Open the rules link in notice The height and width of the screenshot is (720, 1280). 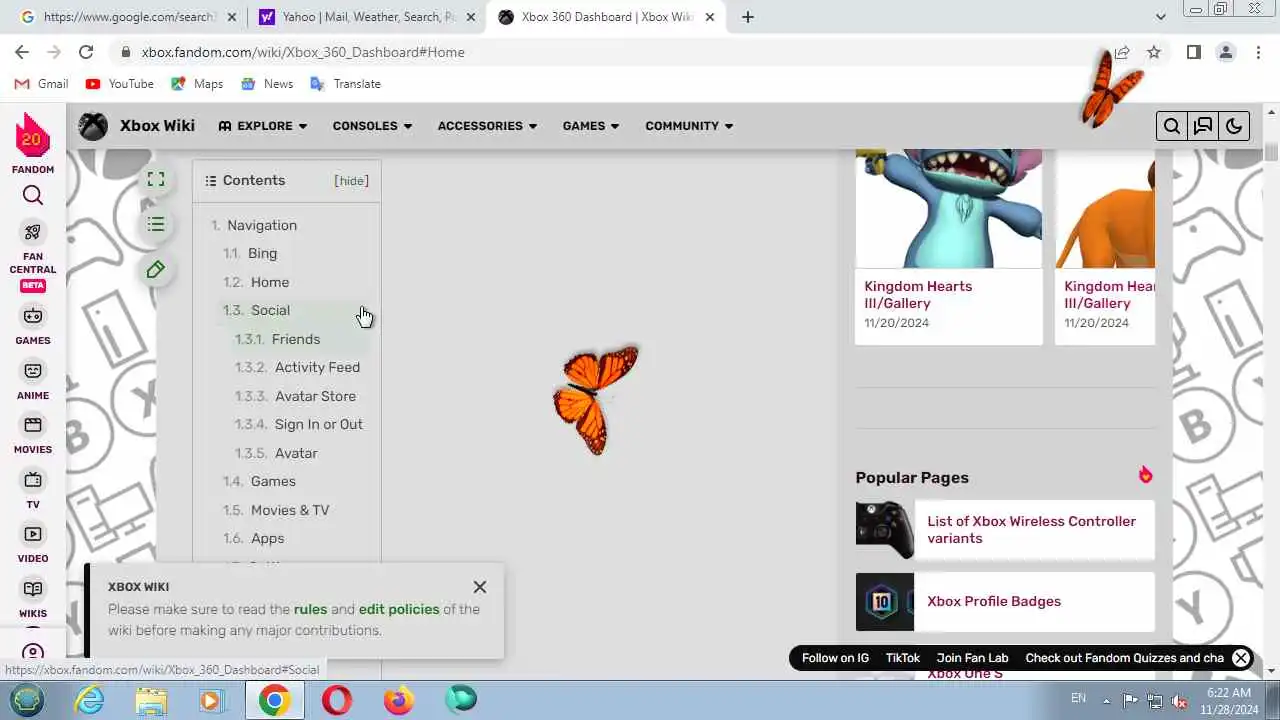(x=310, y=609)
